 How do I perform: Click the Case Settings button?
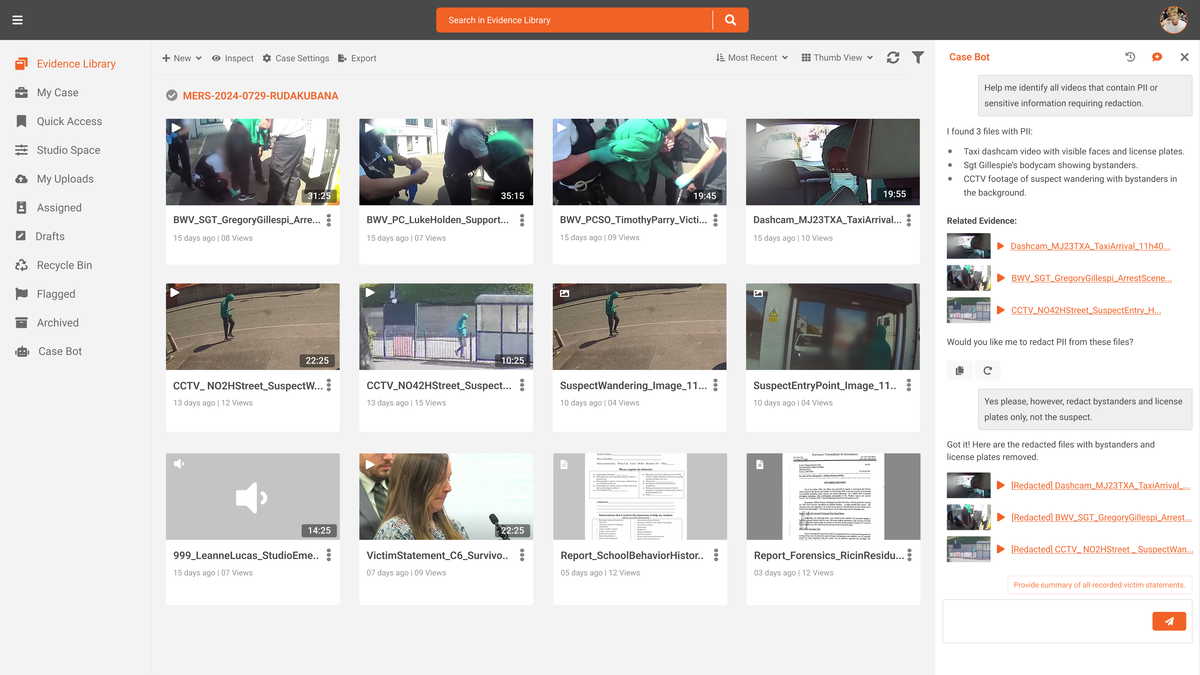tap(296, 58)
